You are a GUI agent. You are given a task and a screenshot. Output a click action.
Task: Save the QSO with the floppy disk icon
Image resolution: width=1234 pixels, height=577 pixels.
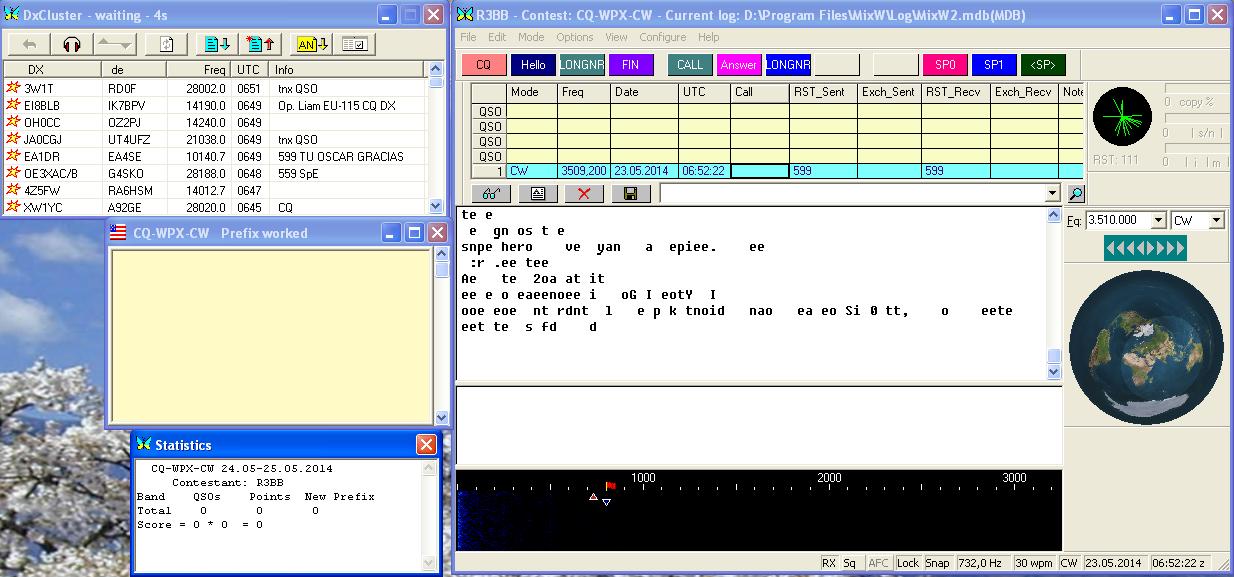coord(630,193)
